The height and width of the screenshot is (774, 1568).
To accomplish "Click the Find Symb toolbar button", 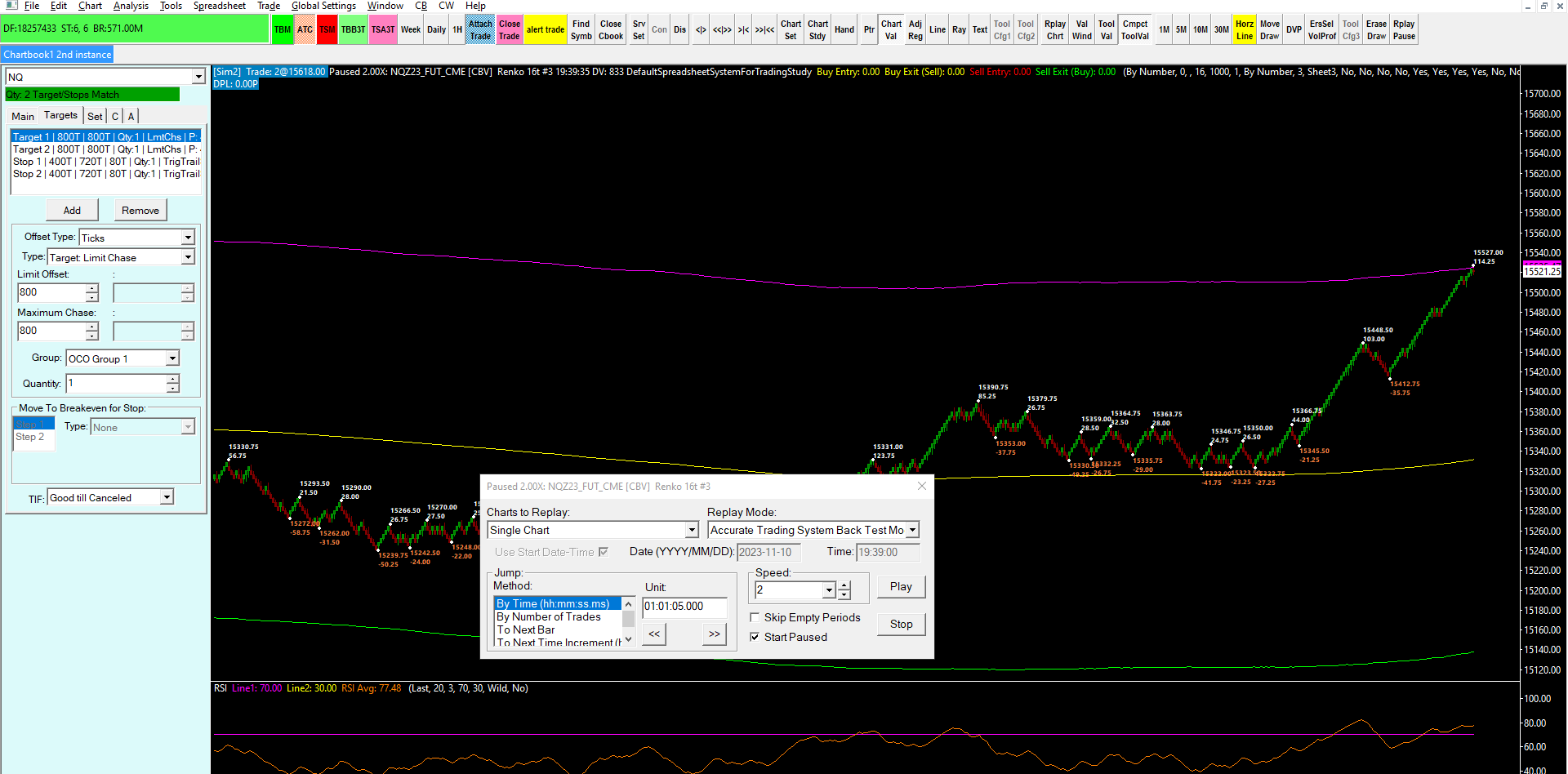I will 581,29.
